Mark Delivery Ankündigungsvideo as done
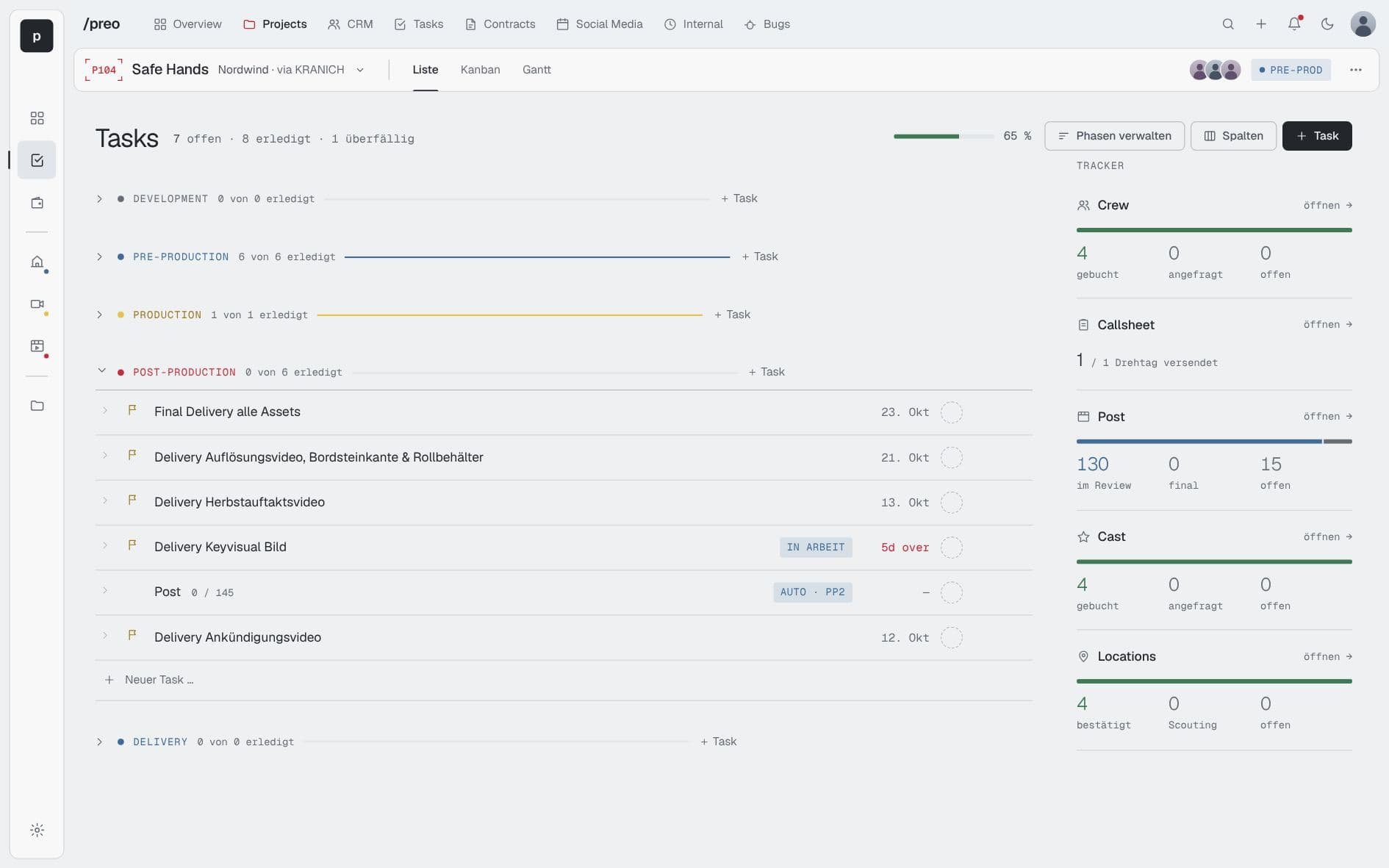This screenshot has height=868, width=1389. point(952,638)
